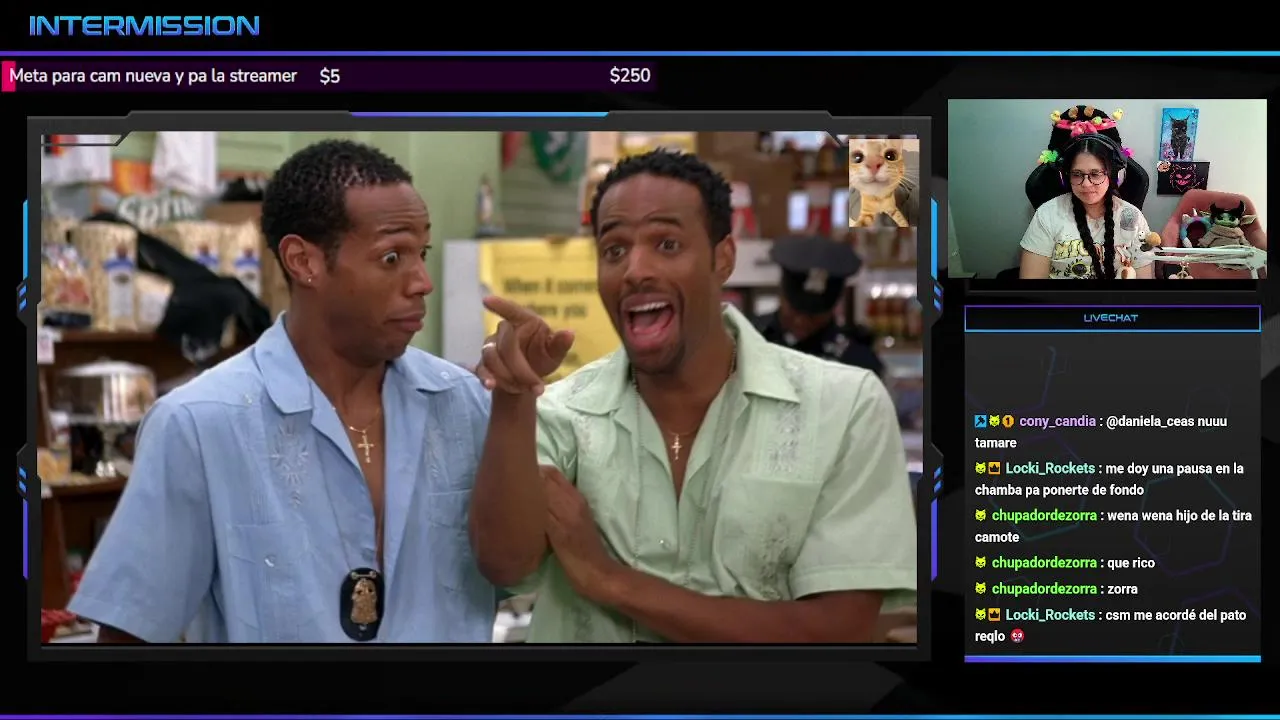Select the LIVECHAT panel header
The height and width of the screenshot is (720, 1280).
[x=1112, y=318]
